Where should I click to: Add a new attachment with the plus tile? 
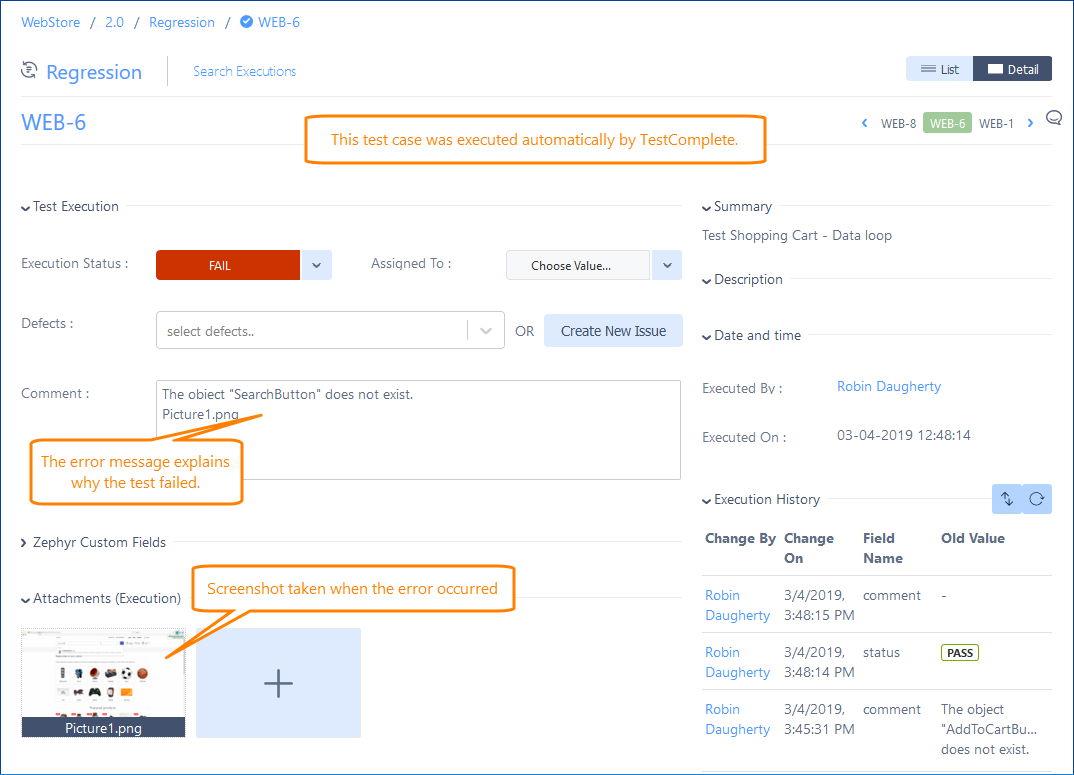click(278, 682)
